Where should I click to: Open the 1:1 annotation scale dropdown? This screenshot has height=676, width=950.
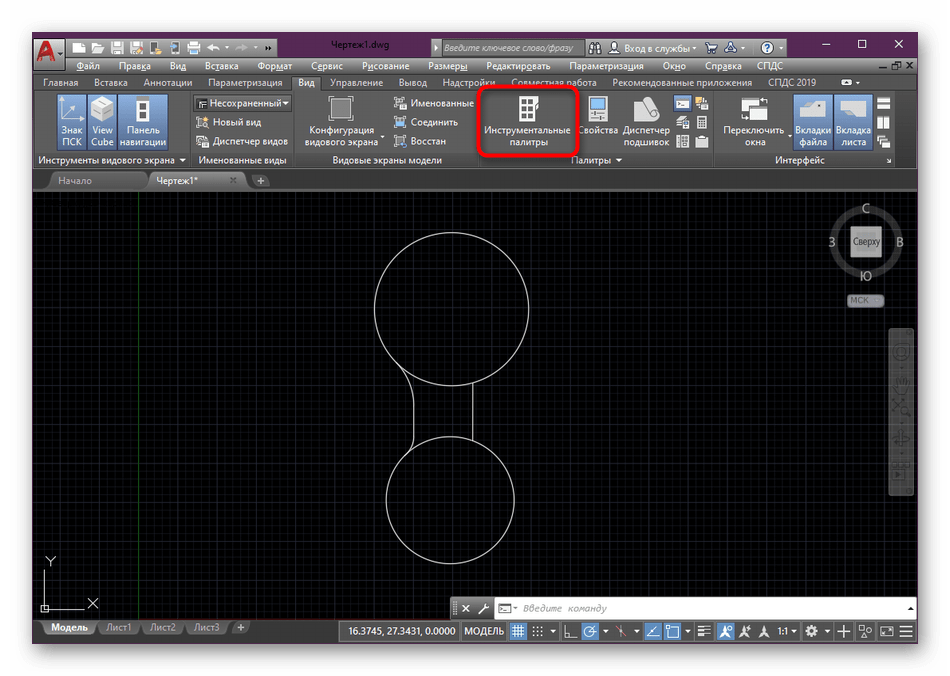(x=788, y=631)
